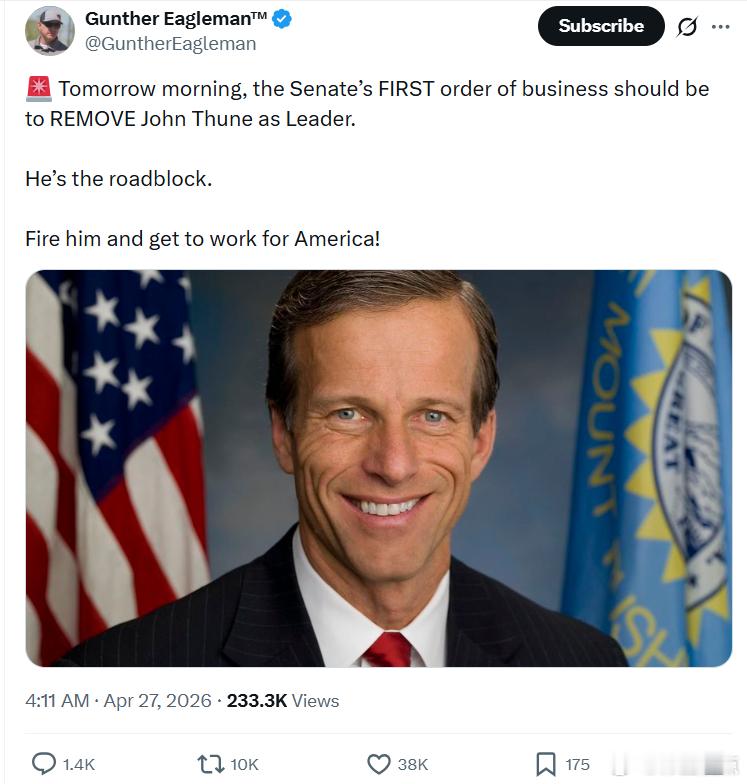This screenshot has height=784, width=747.
Task: Like the post with the heart icon
Action: tap(379, 764)
